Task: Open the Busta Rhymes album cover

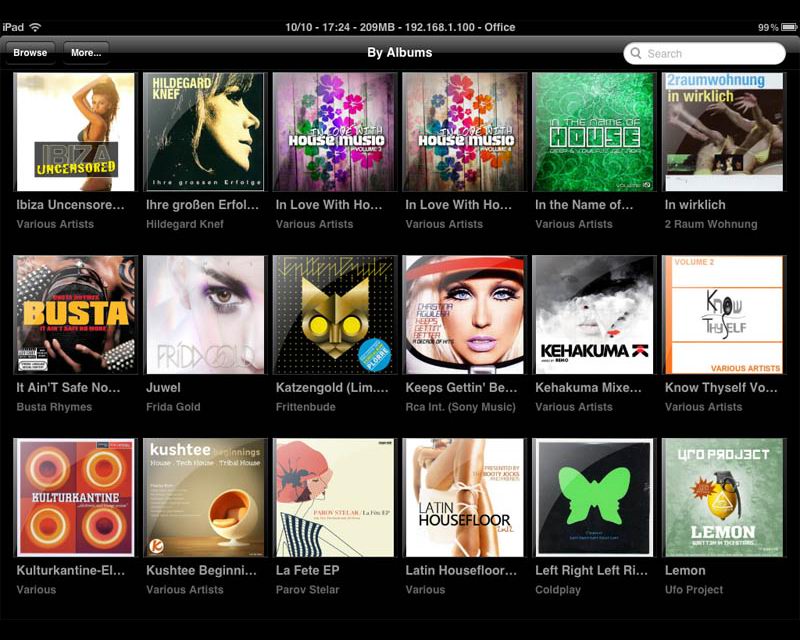Action: click(76, 315)
